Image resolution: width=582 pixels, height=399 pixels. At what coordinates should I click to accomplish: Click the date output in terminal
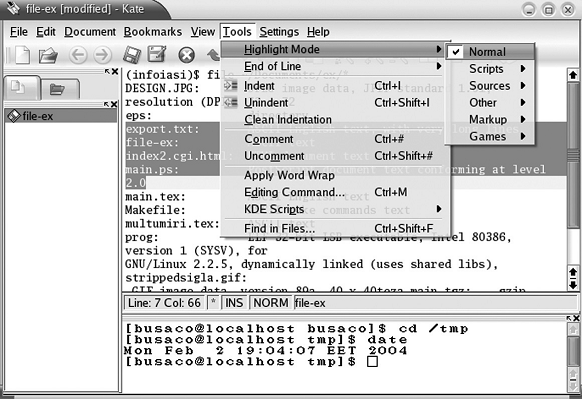tap(266, 350)
